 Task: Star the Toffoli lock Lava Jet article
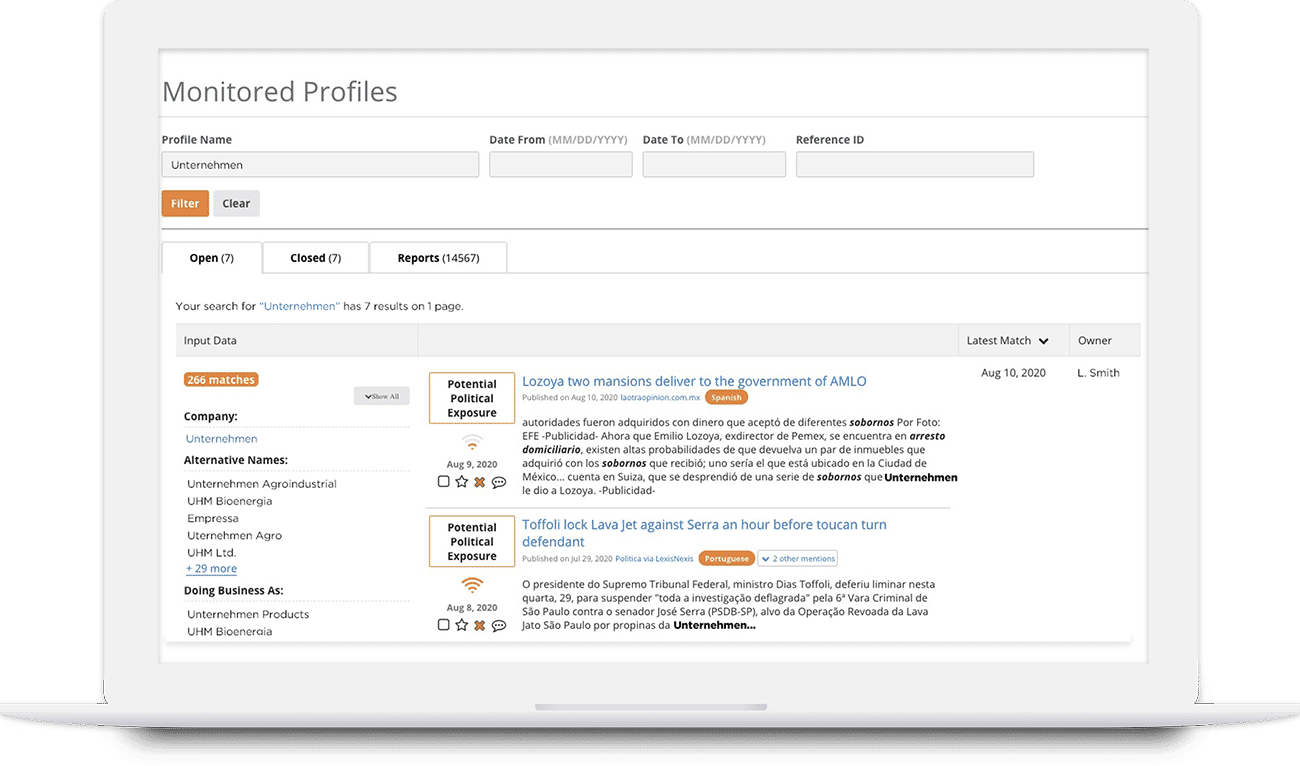click(x=461, y=625)
